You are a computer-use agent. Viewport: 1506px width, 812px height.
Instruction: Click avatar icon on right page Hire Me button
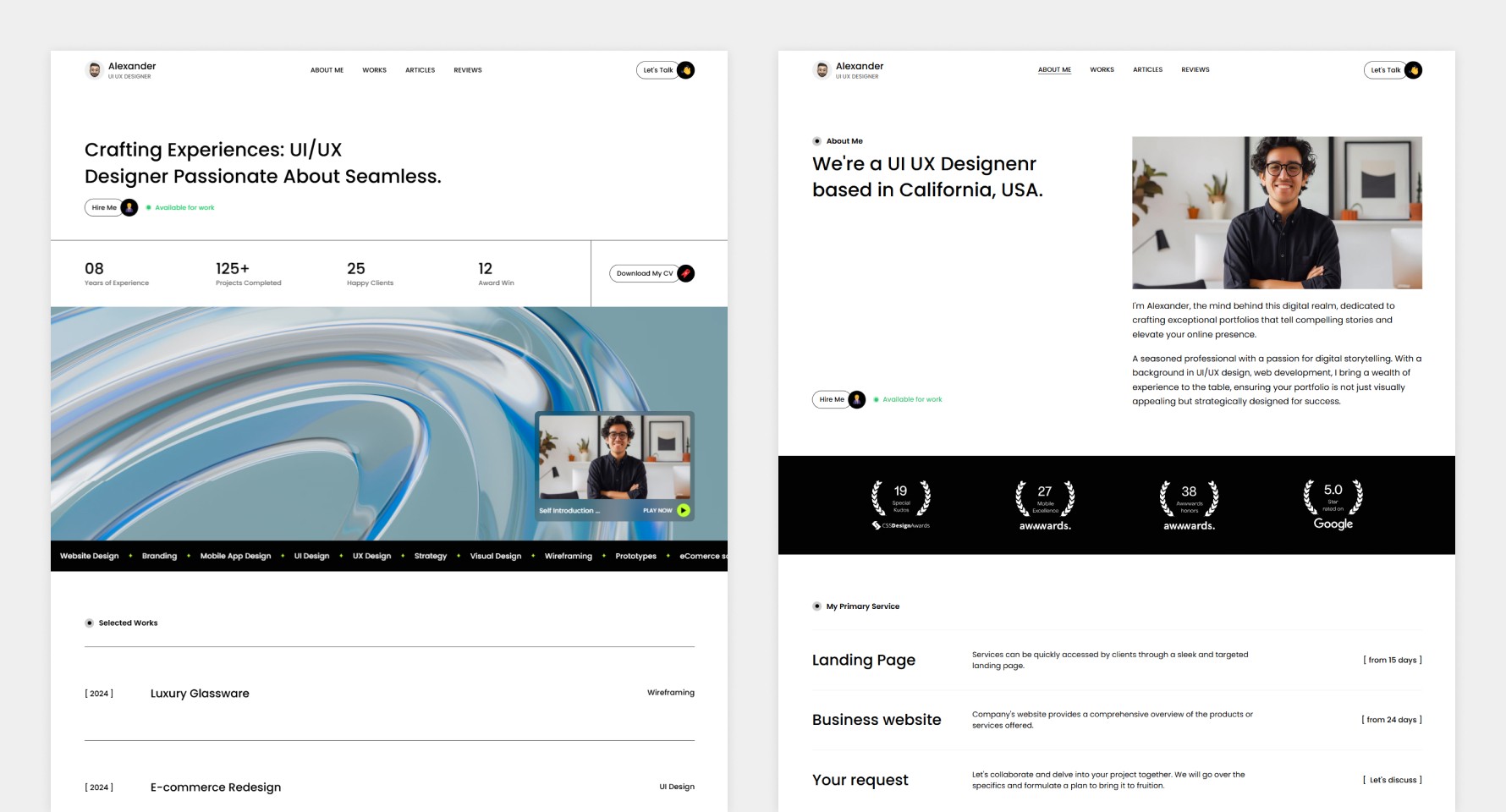tap(857, 399)
